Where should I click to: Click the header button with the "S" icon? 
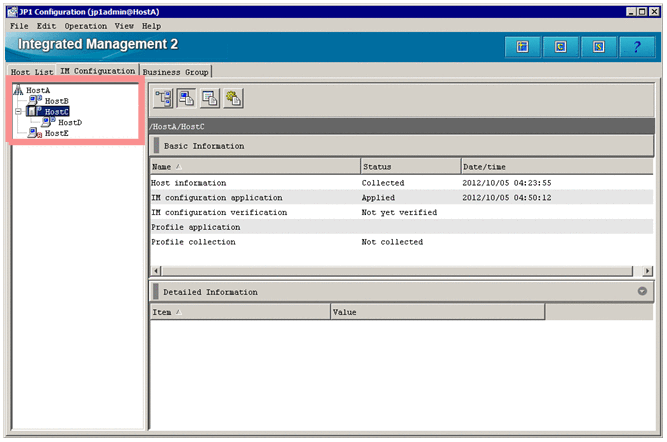click(599, 47)
